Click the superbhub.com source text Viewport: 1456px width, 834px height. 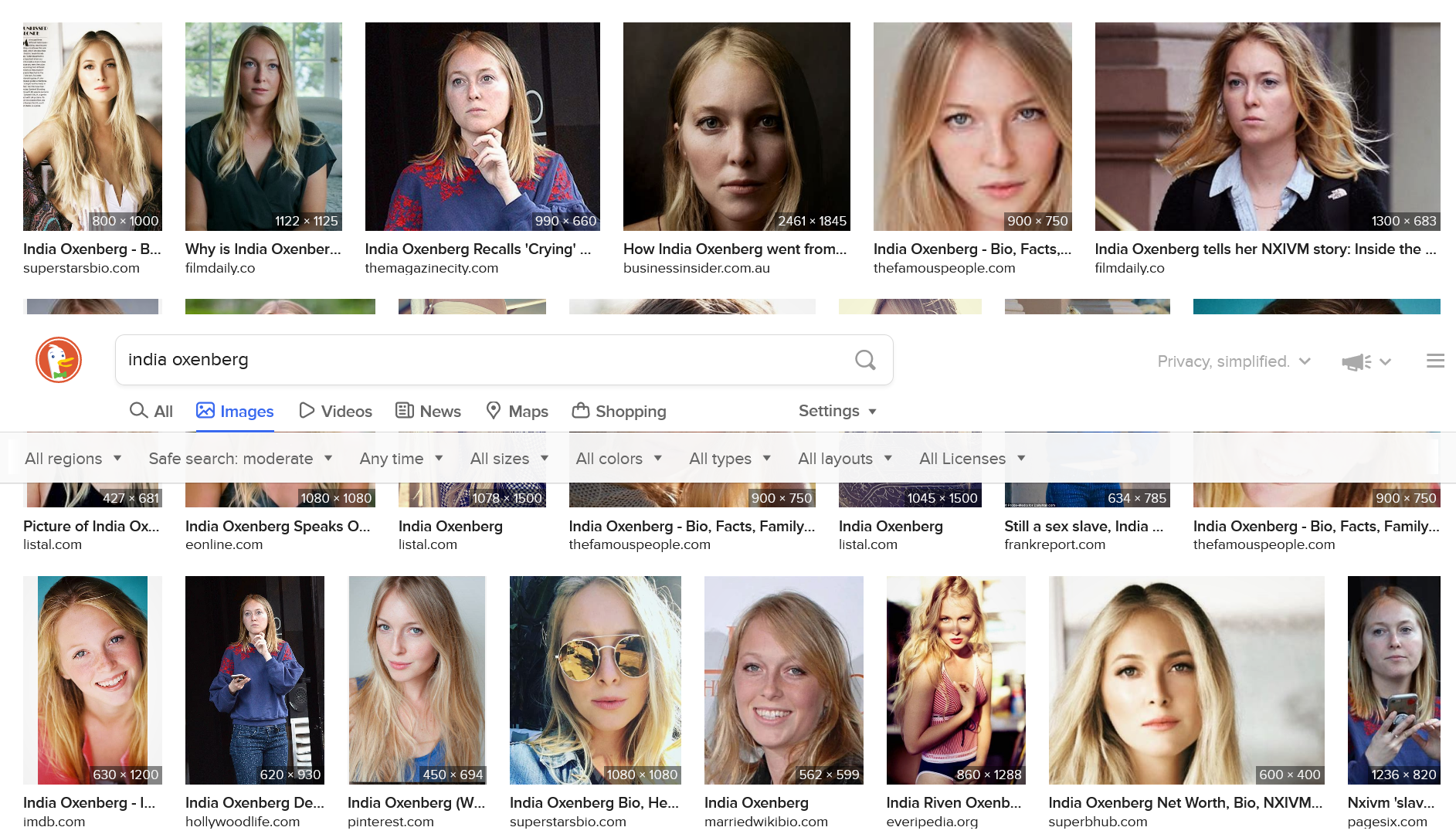point(1098,822)
